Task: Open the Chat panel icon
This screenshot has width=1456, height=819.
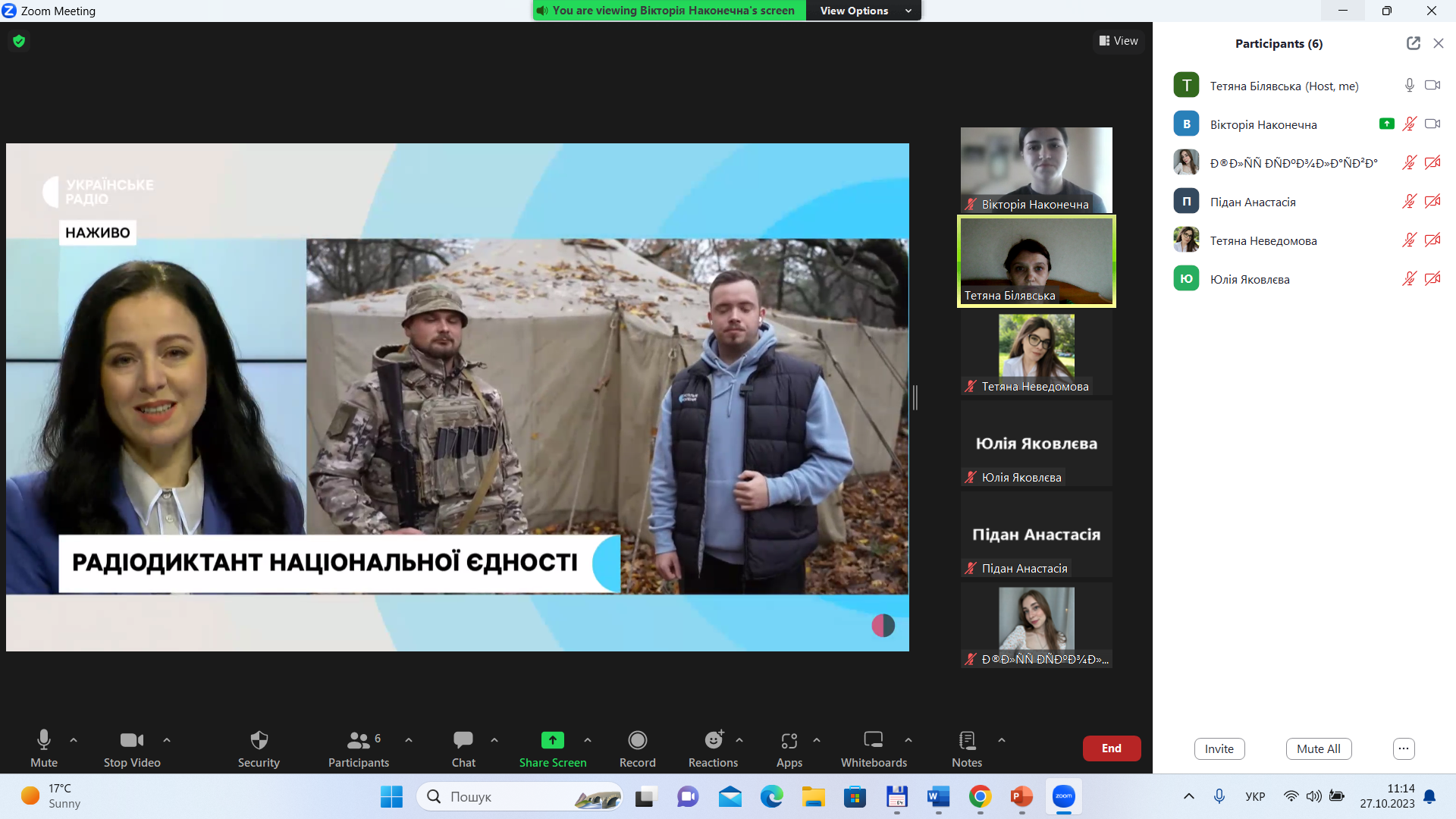Action: tap(463, 740)
